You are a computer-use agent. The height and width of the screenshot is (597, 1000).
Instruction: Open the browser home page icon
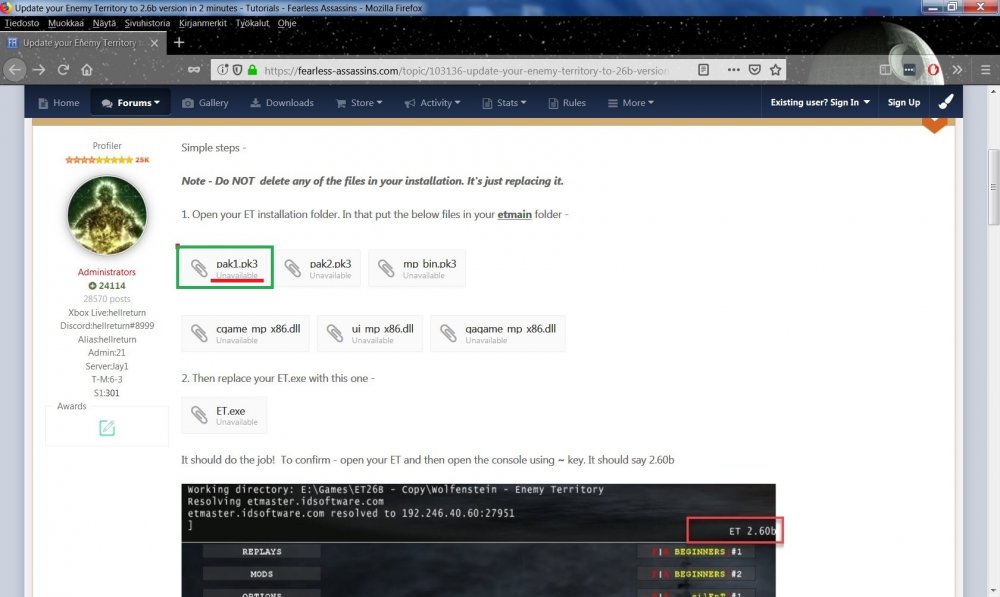pyautogui.click(x=87, y=70)
